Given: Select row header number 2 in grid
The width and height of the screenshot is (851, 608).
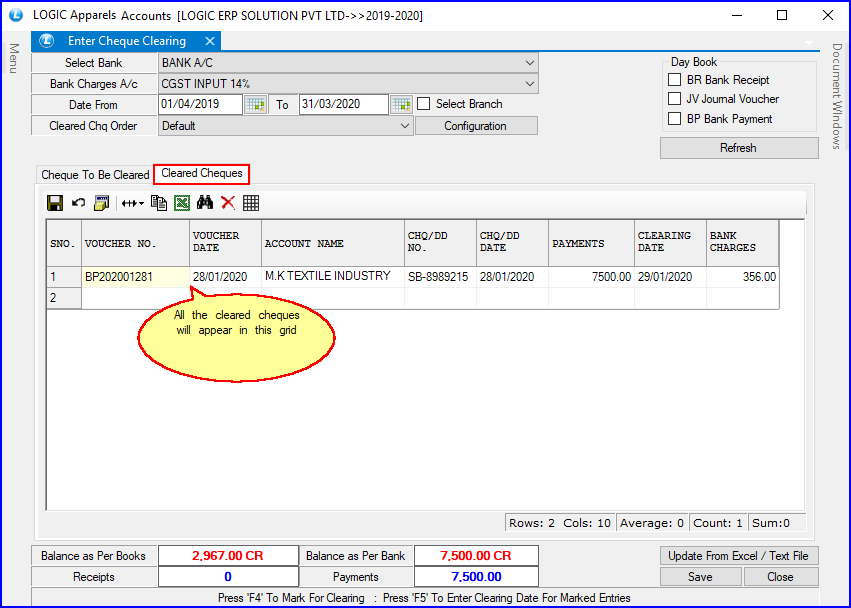Looking at the screenshot, I should (x=64, y=298).
